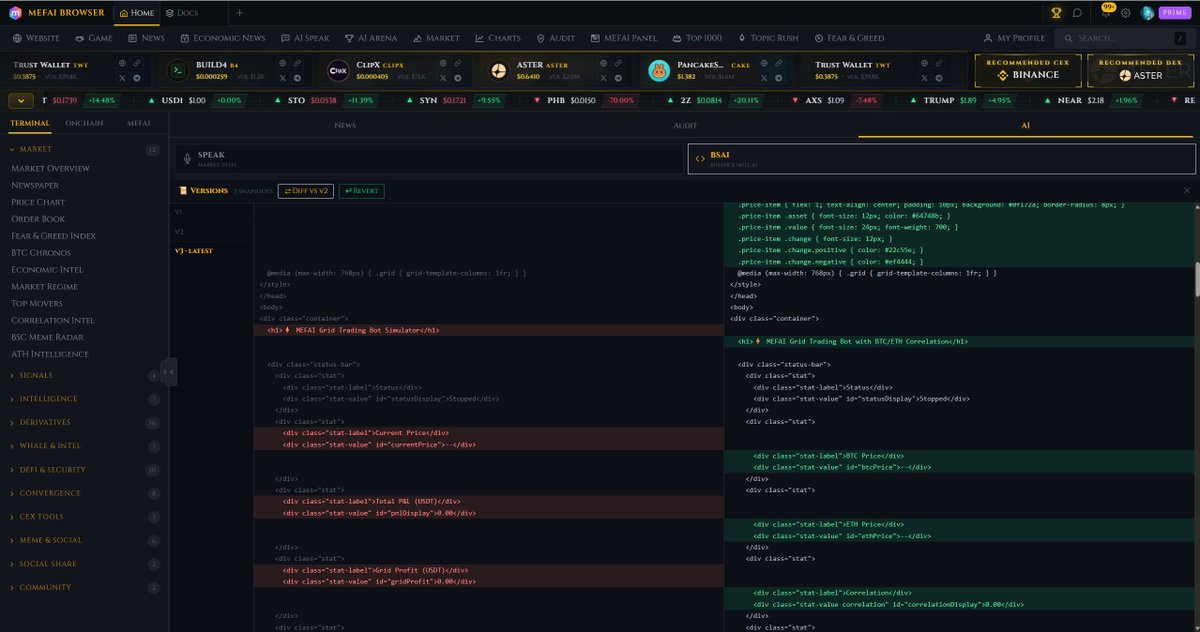
Task: Open BSC Meme Radar
Action: click(47, 337)
